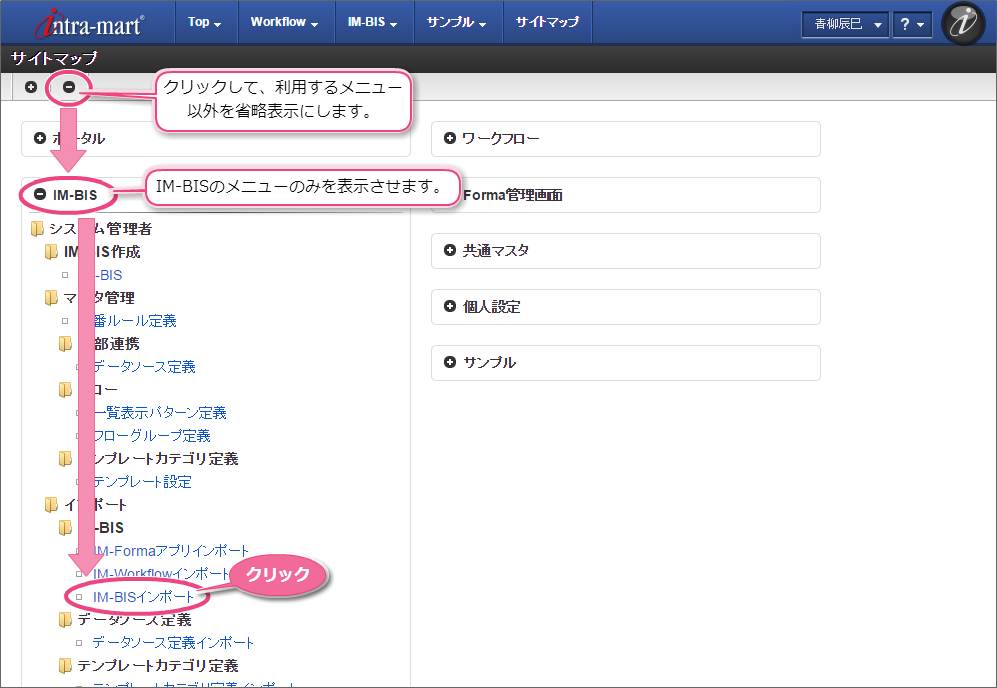Click the フロー folder icon

(x=65, y=389)
